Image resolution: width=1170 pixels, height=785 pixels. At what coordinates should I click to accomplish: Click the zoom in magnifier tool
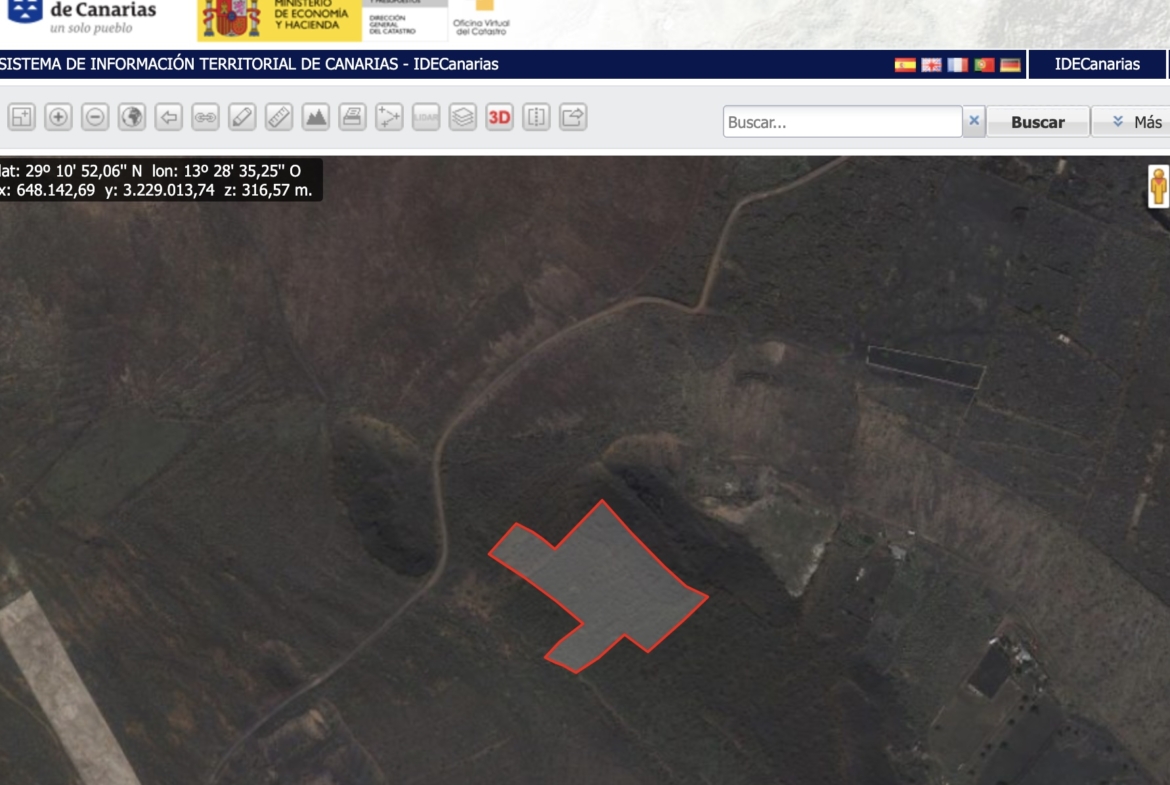click(x=59, y=117)
